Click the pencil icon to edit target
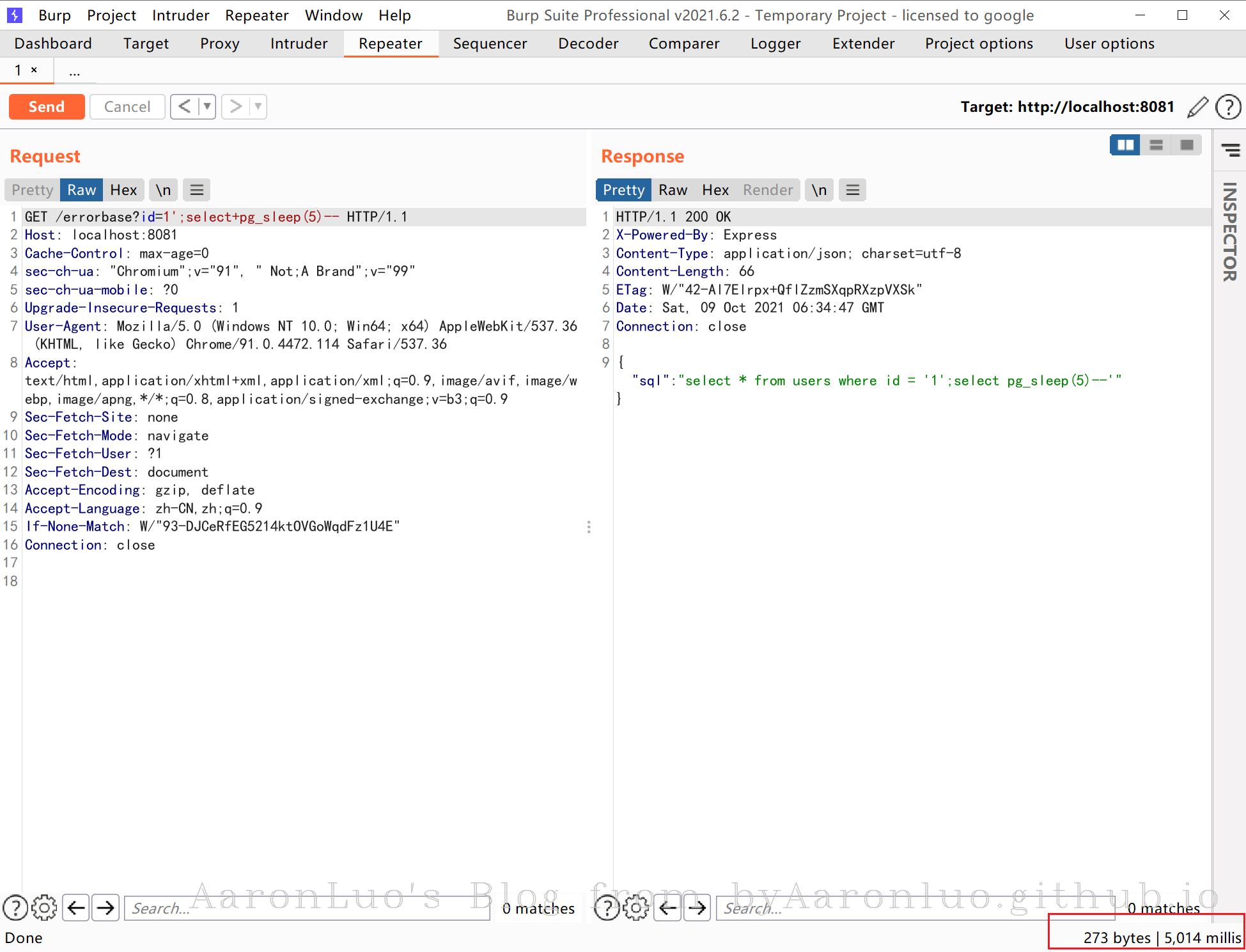Image resolution: width=1246 pixels, height=952 pixels. tap(1197, 107)
